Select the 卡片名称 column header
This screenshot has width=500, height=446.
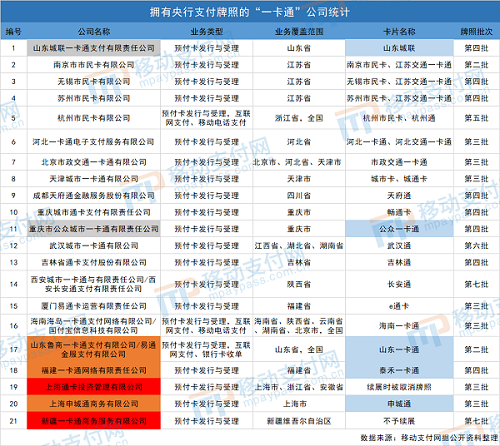399,32
